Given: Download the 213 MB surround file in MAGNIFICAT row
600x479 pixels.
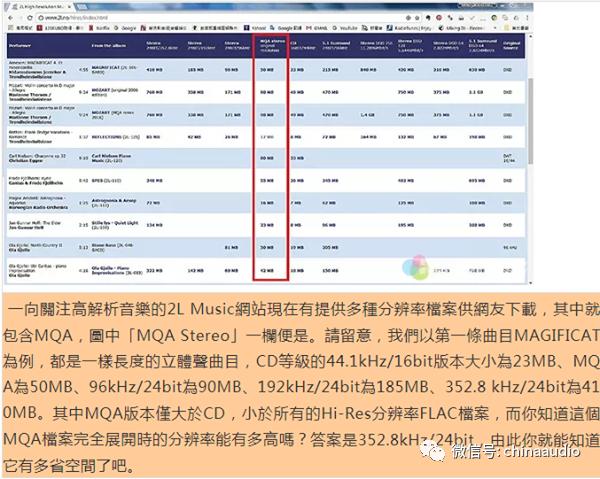Looking at the screenshot, I should (x=329, y=70).
